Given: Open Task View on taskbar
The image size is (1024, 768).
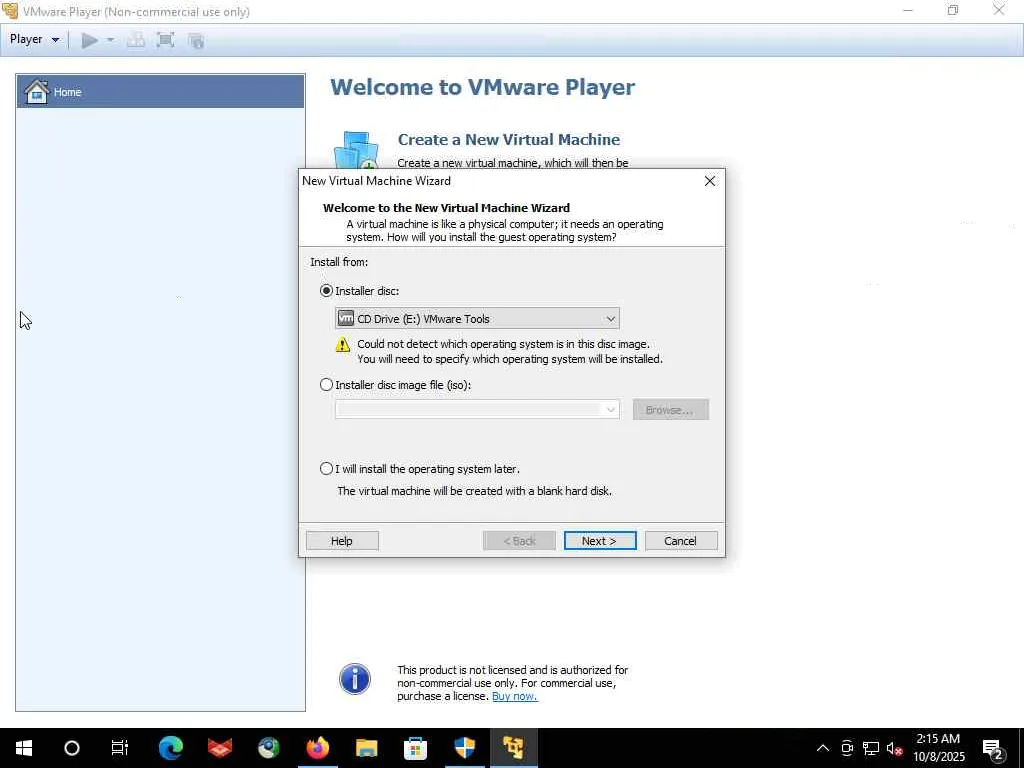Looking at the screenshot, I should click(120, 748).
